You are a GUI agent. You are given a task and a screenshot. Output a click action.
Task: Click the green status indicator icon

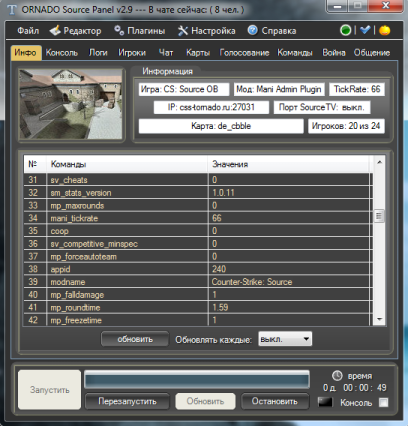345,31
